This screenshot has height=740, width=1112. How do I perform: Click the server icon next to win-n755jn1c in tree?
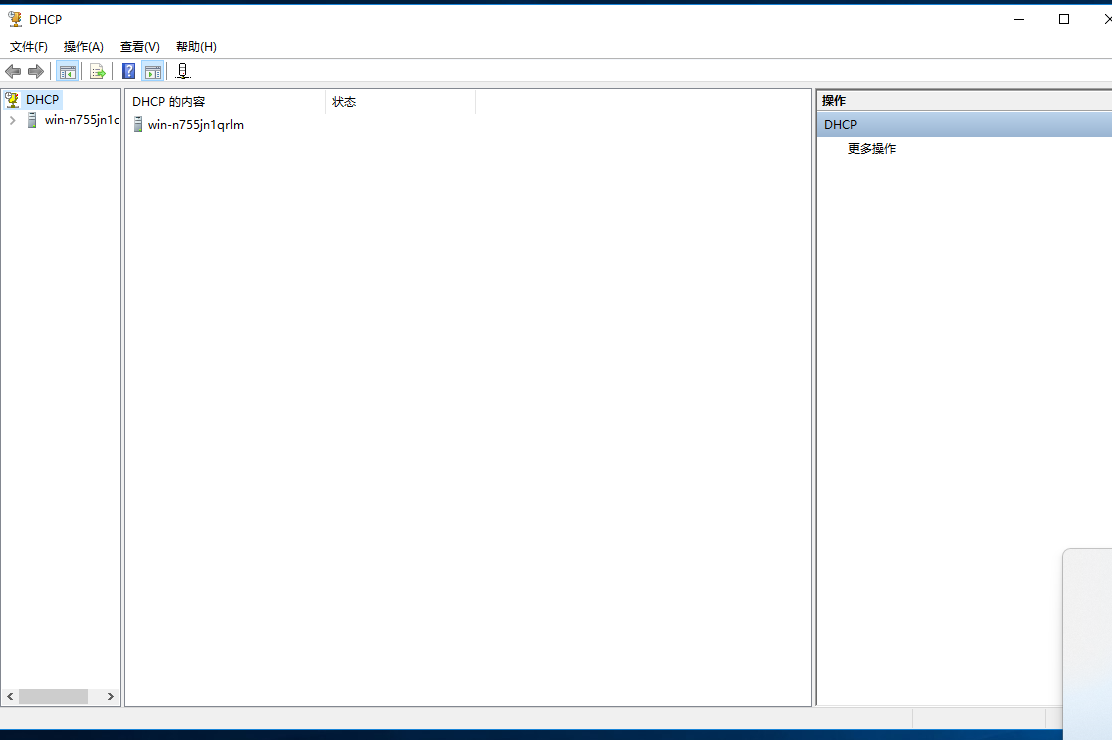pyautogui.click(x=32, y=121)
